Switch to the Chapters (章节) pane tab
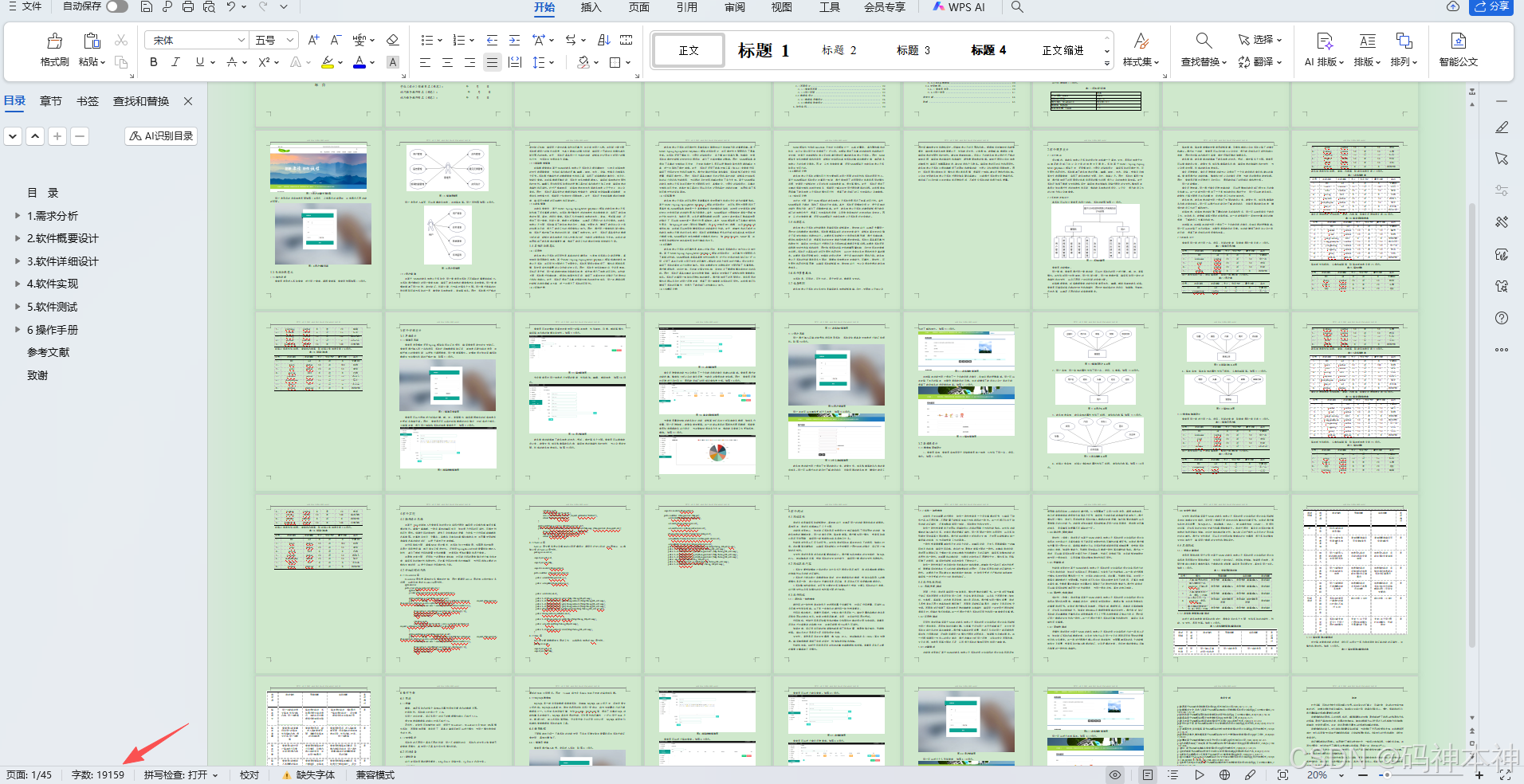 point(50,101)
